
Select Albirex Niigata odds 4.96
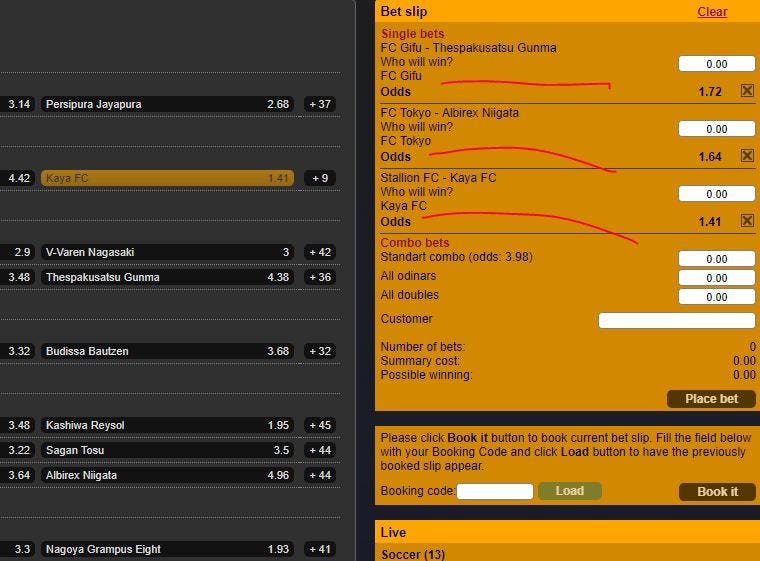coord(167,475)
